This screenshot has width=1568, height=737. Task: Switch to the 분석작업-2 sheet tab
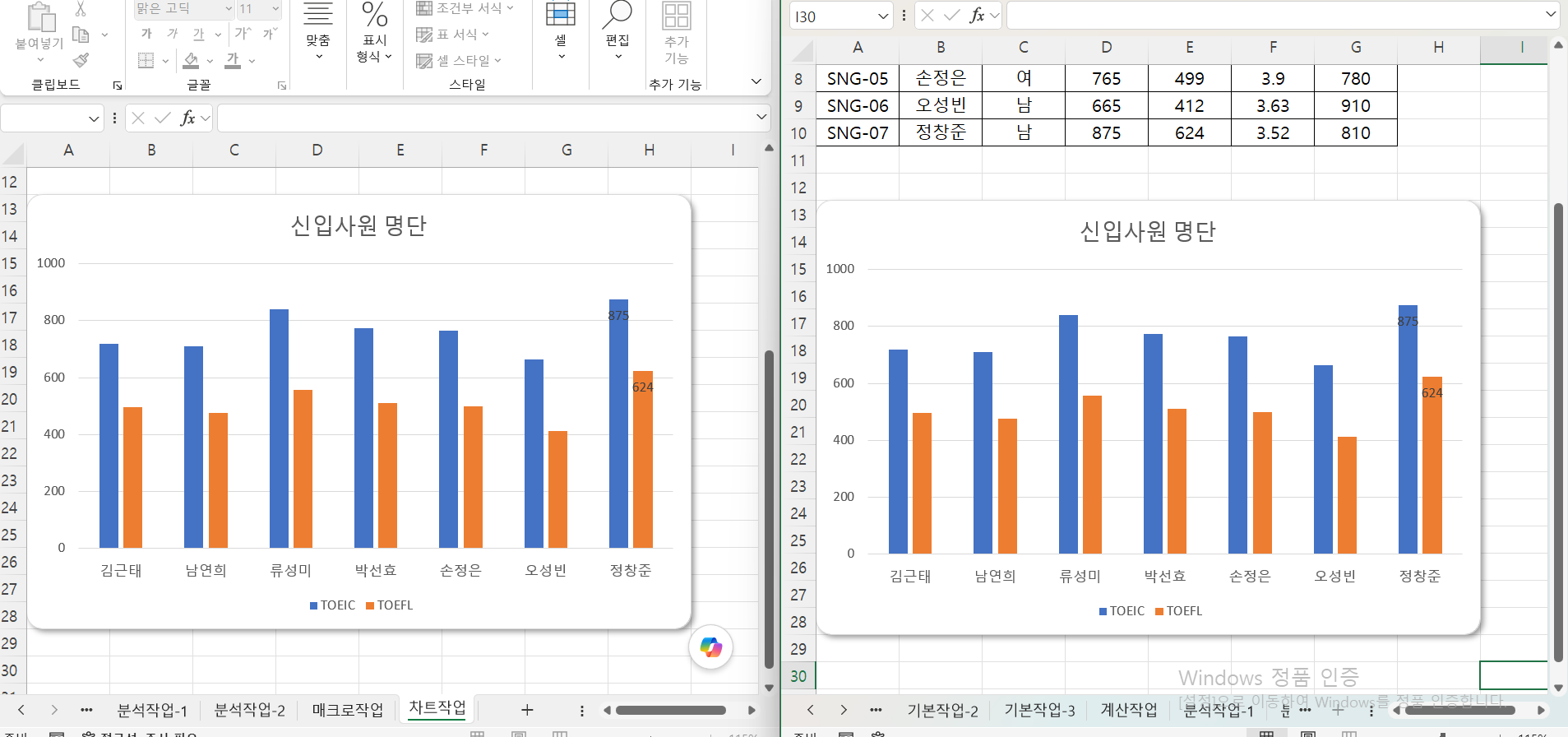[249, 710]
